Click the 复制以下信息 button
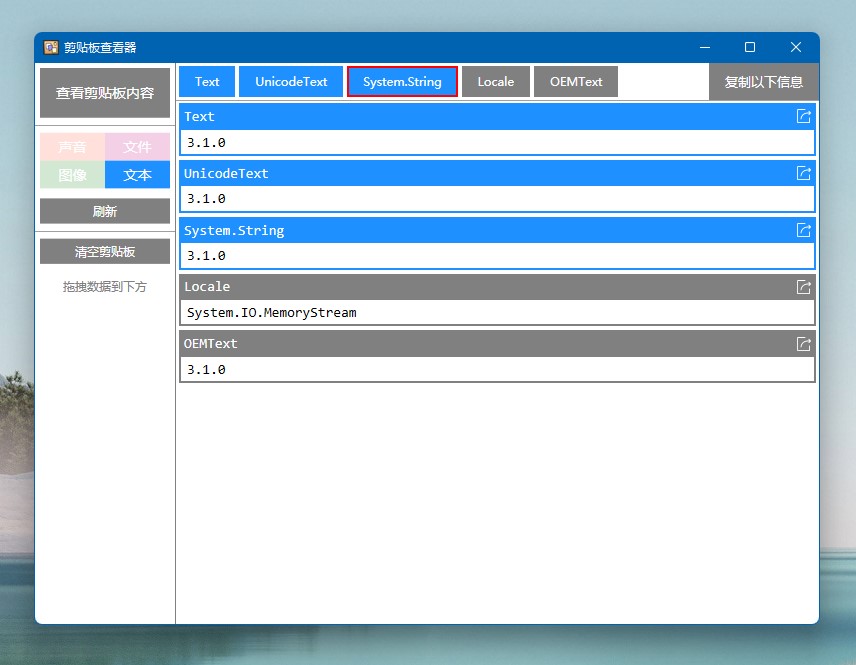This screenshot has height=665, width=856. pyautogui.click(x=763, y=82)
